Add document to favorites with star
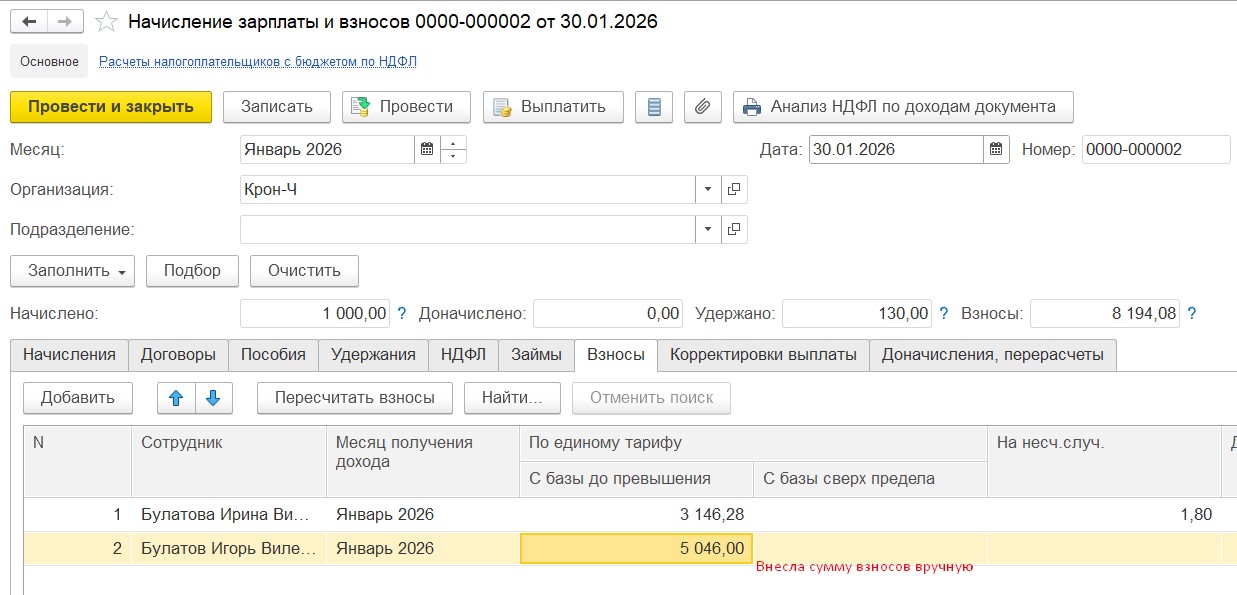 (x=106, y=21)
